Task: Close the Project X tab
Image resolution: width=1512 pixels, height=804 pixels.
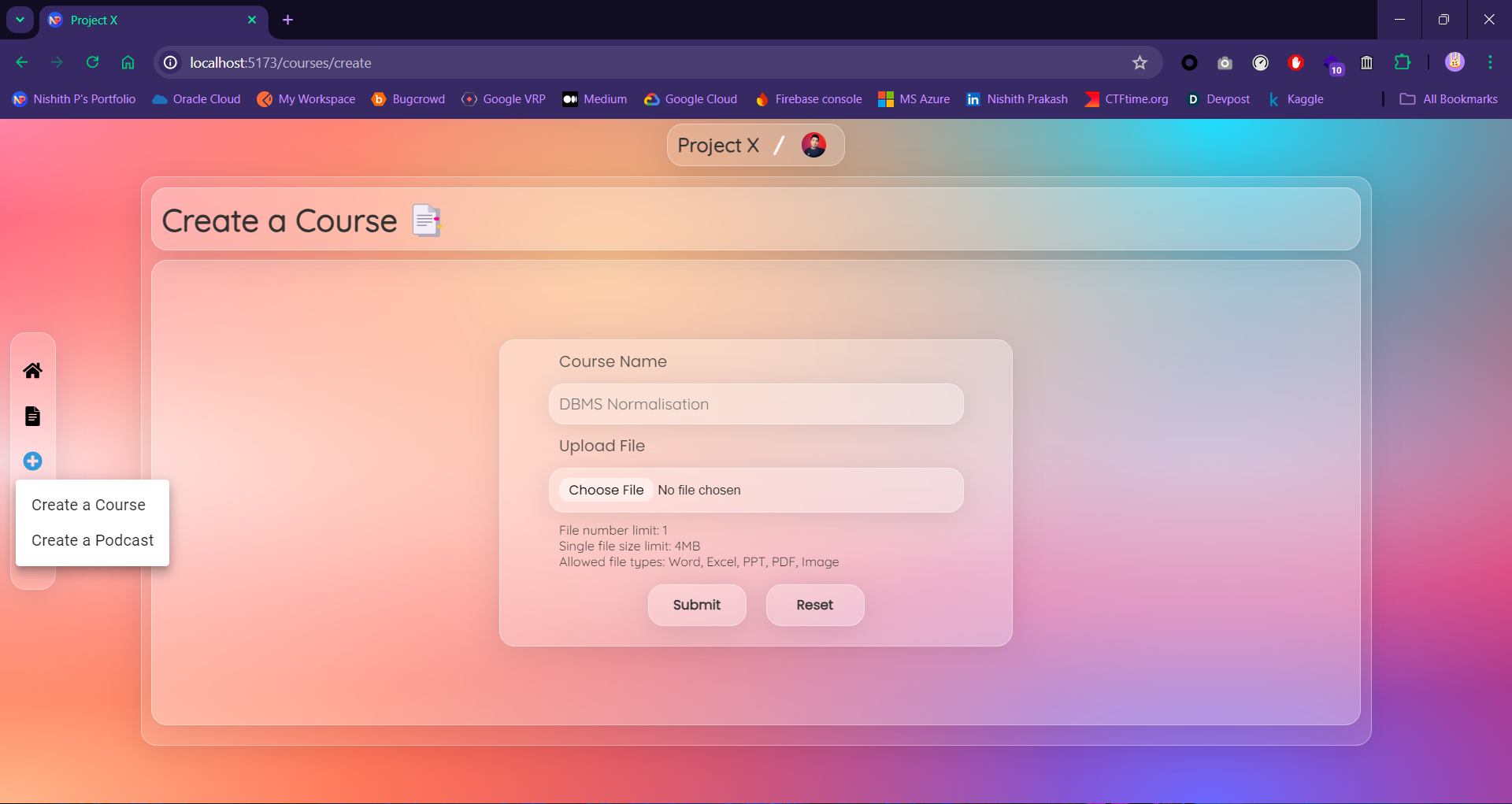Action: [252, 20]
